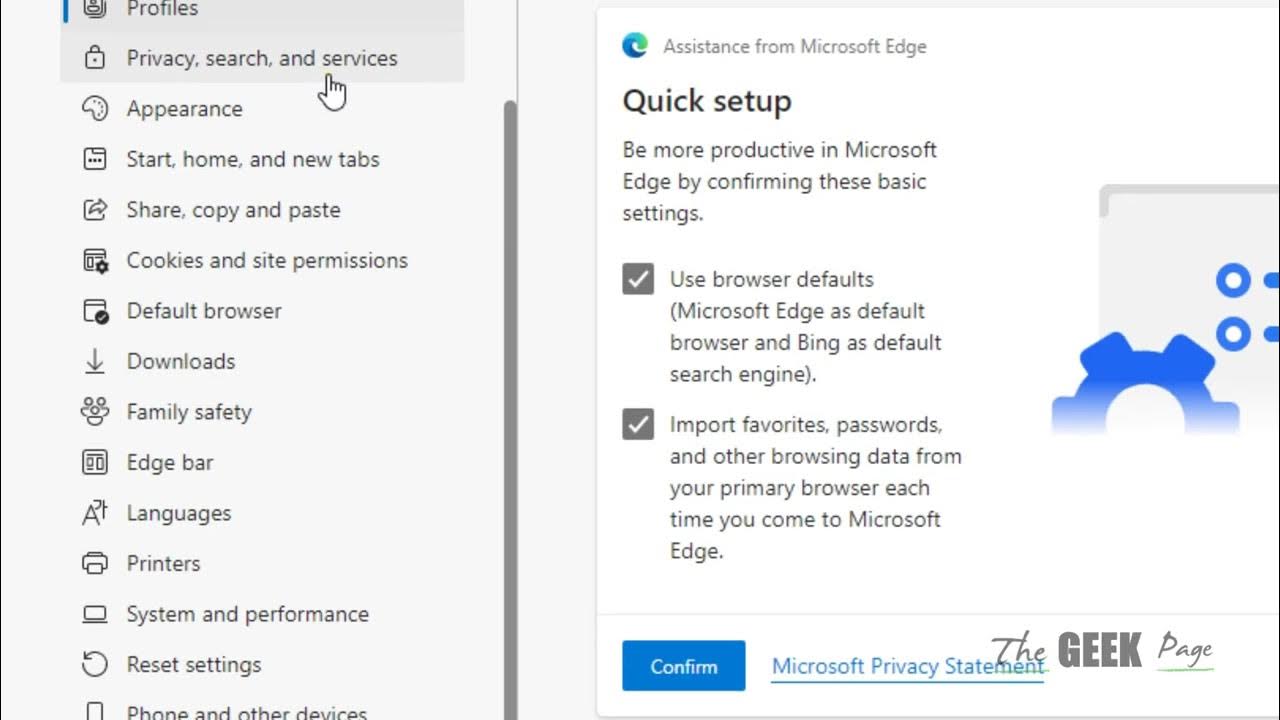
Task: Open System and performance settings
Action: [x=247, y=614]
